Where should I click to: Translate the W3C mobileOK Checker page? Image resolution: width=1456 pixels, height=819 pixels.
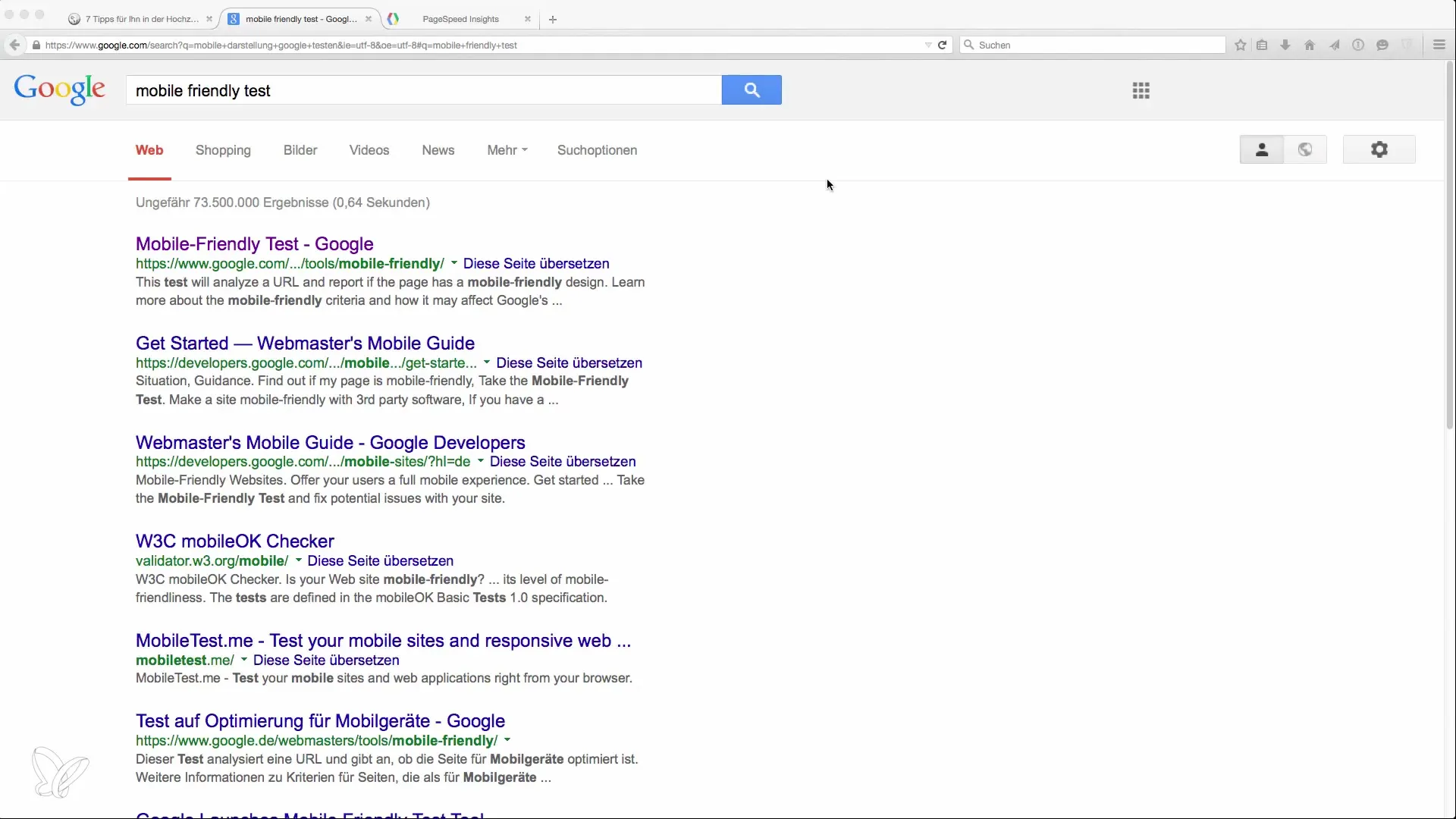click(x=380, y=561)
